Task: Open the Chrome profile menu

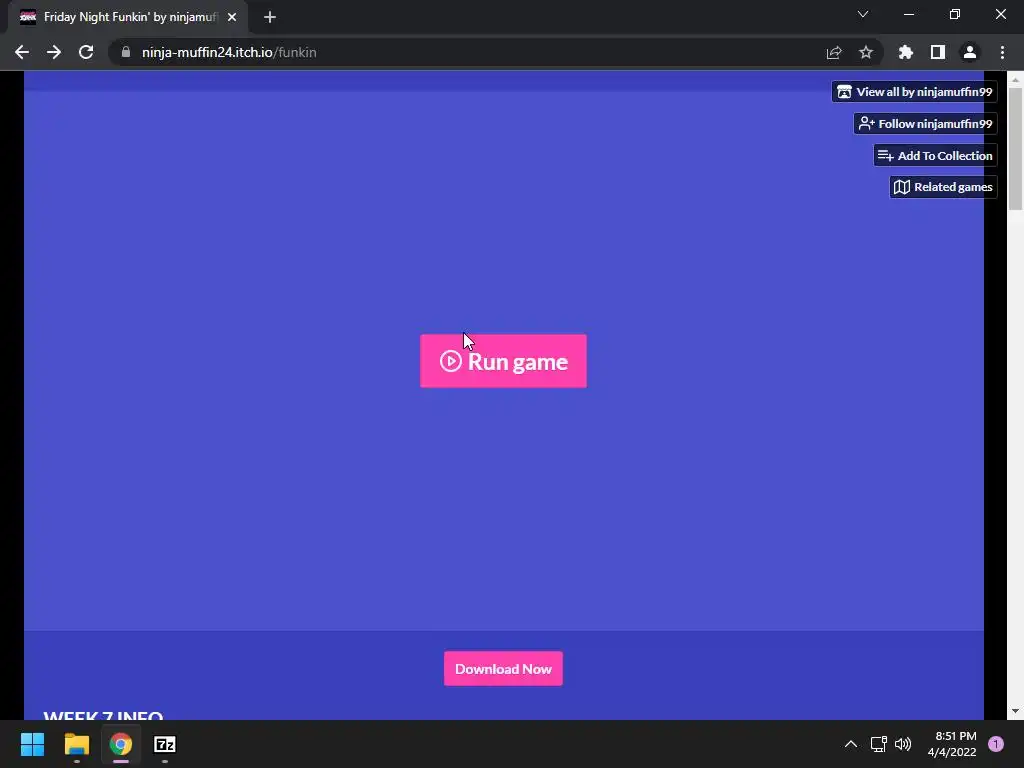Action: 970,52
